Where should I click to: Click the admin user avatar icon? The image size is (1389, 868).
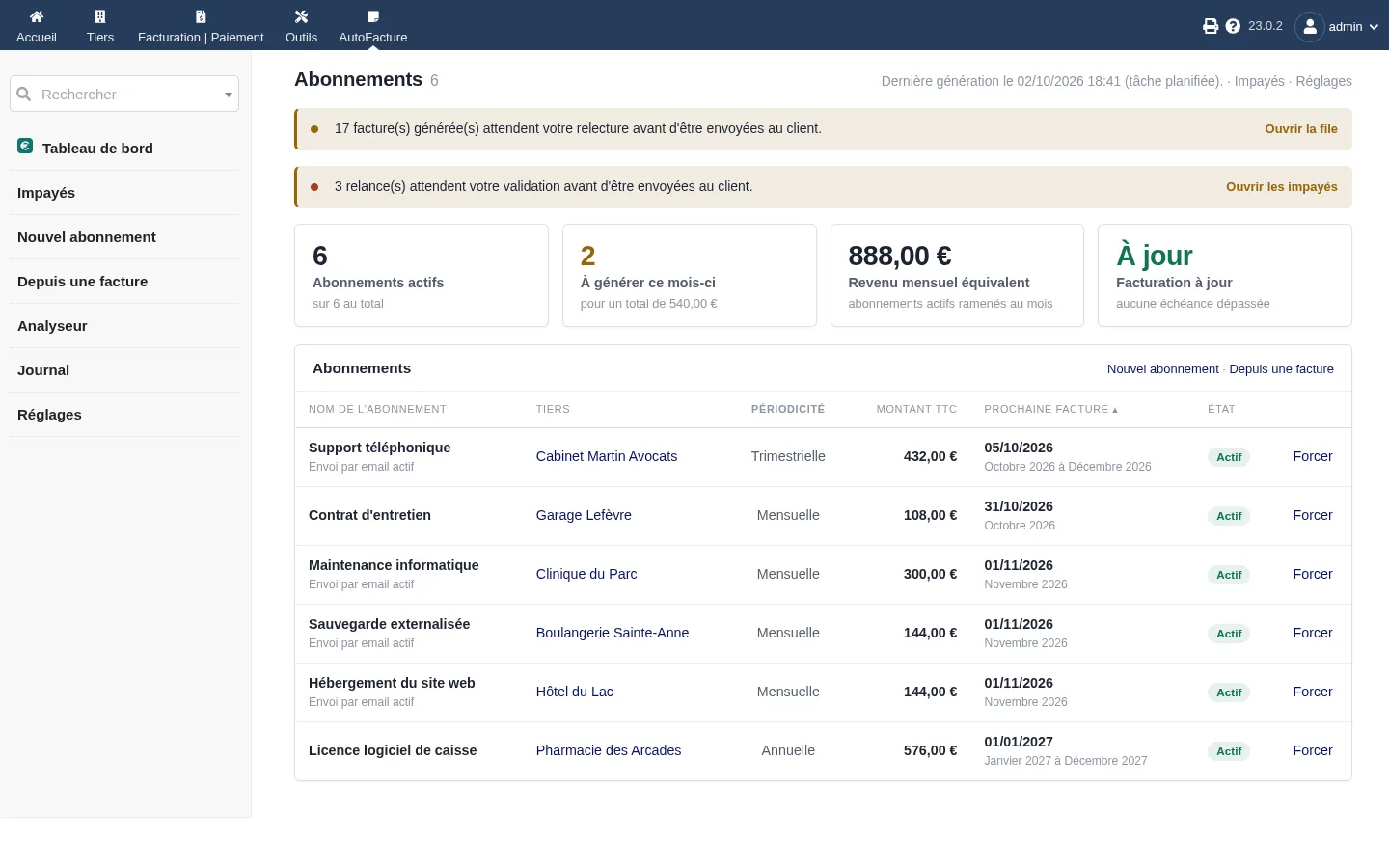pyautogui.click(x=1310, y=27)
